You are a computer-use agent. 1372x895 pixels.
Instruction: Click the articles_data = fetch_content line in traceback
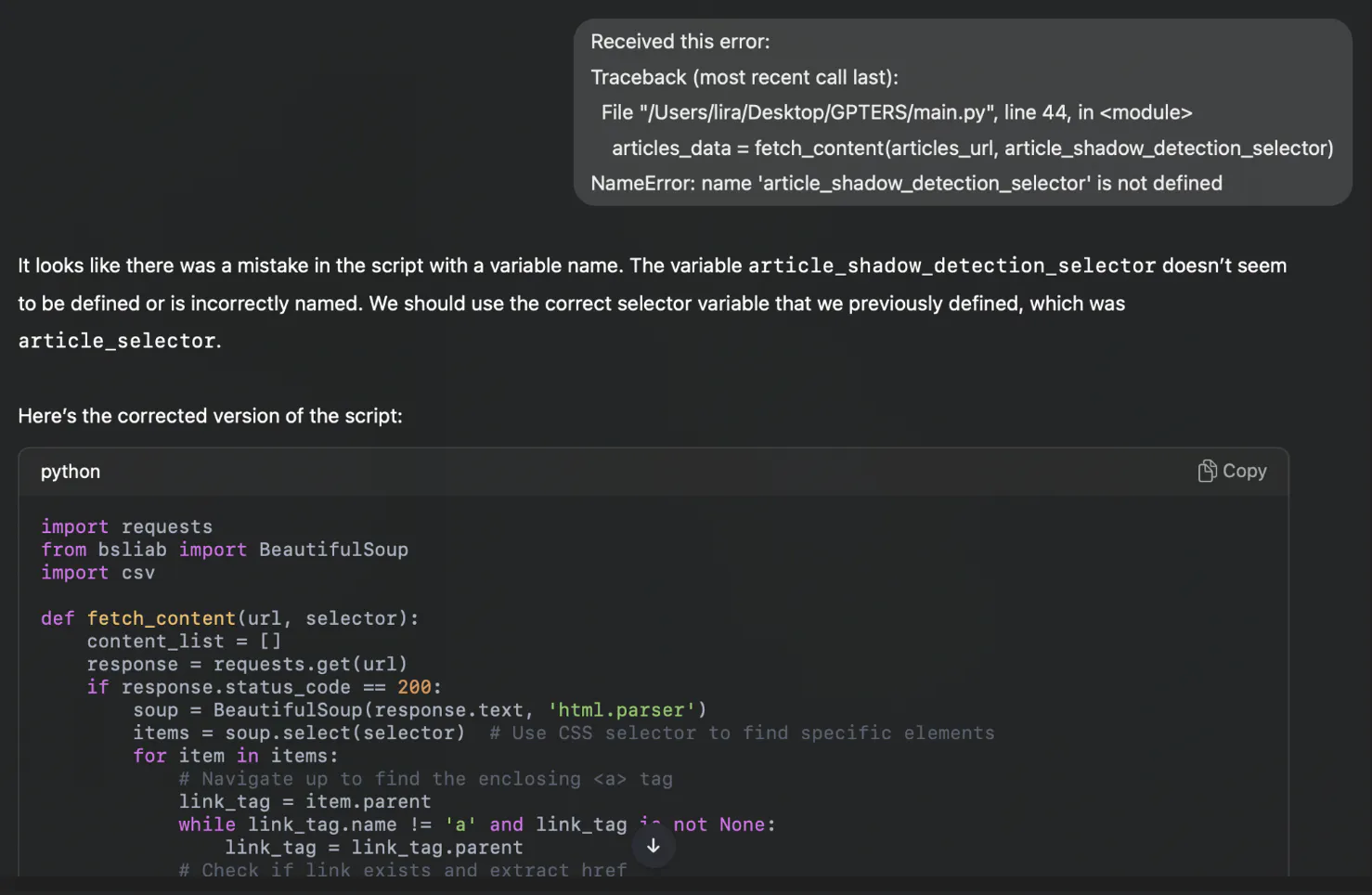pos(972,148)
